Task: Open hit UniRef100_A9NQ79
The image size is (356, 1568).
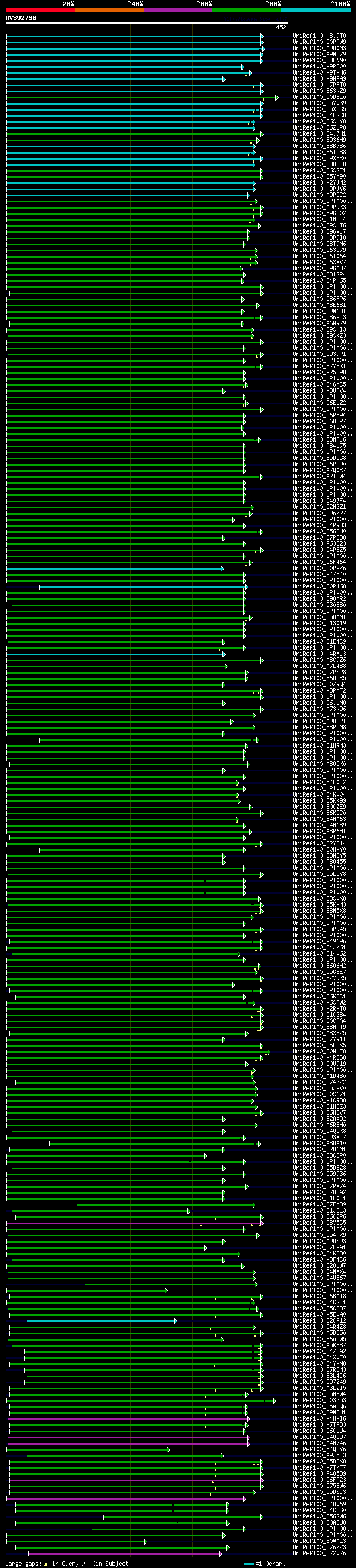Action: tap(319, 54)
